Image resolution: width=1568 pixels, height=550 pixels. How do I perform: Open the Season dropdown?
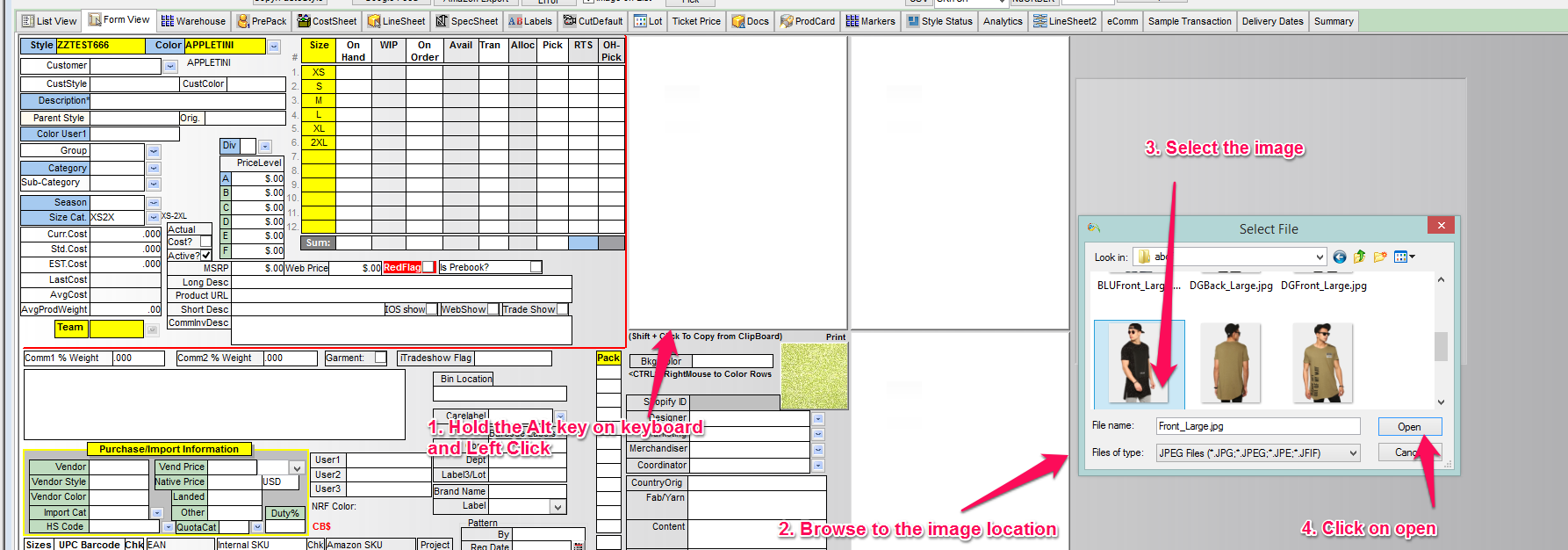coord(154,203)
